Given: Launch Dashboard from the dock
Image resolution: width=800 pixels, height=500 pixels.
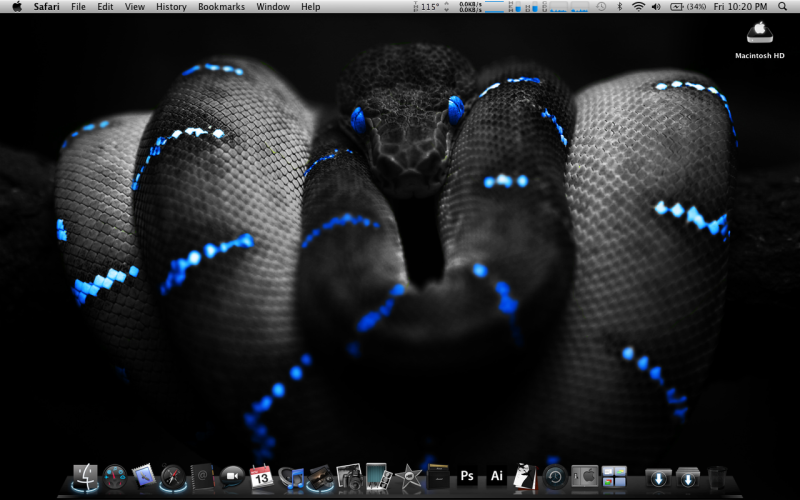Looking at the screenshot, I should click(x=115, y=478).
